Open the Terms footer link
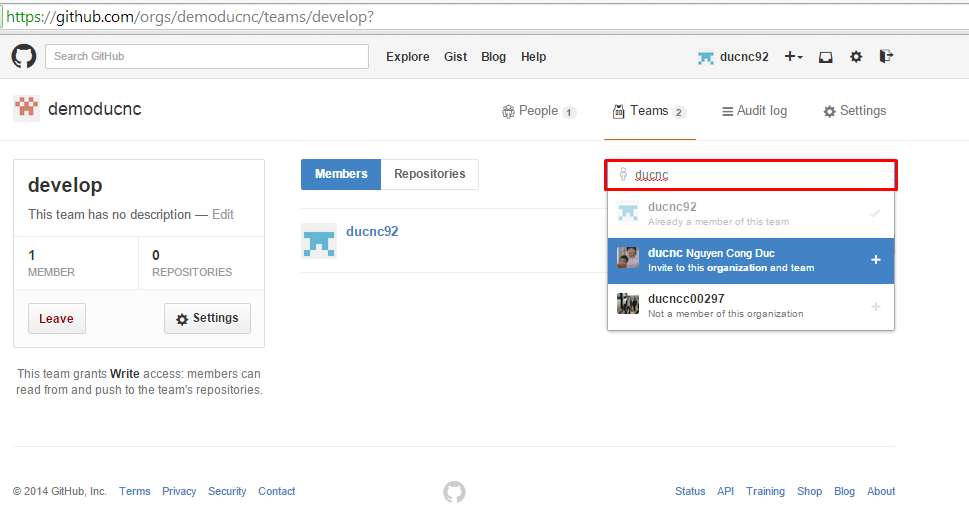The width and height of the screenshot is (969, 523). 135,491
